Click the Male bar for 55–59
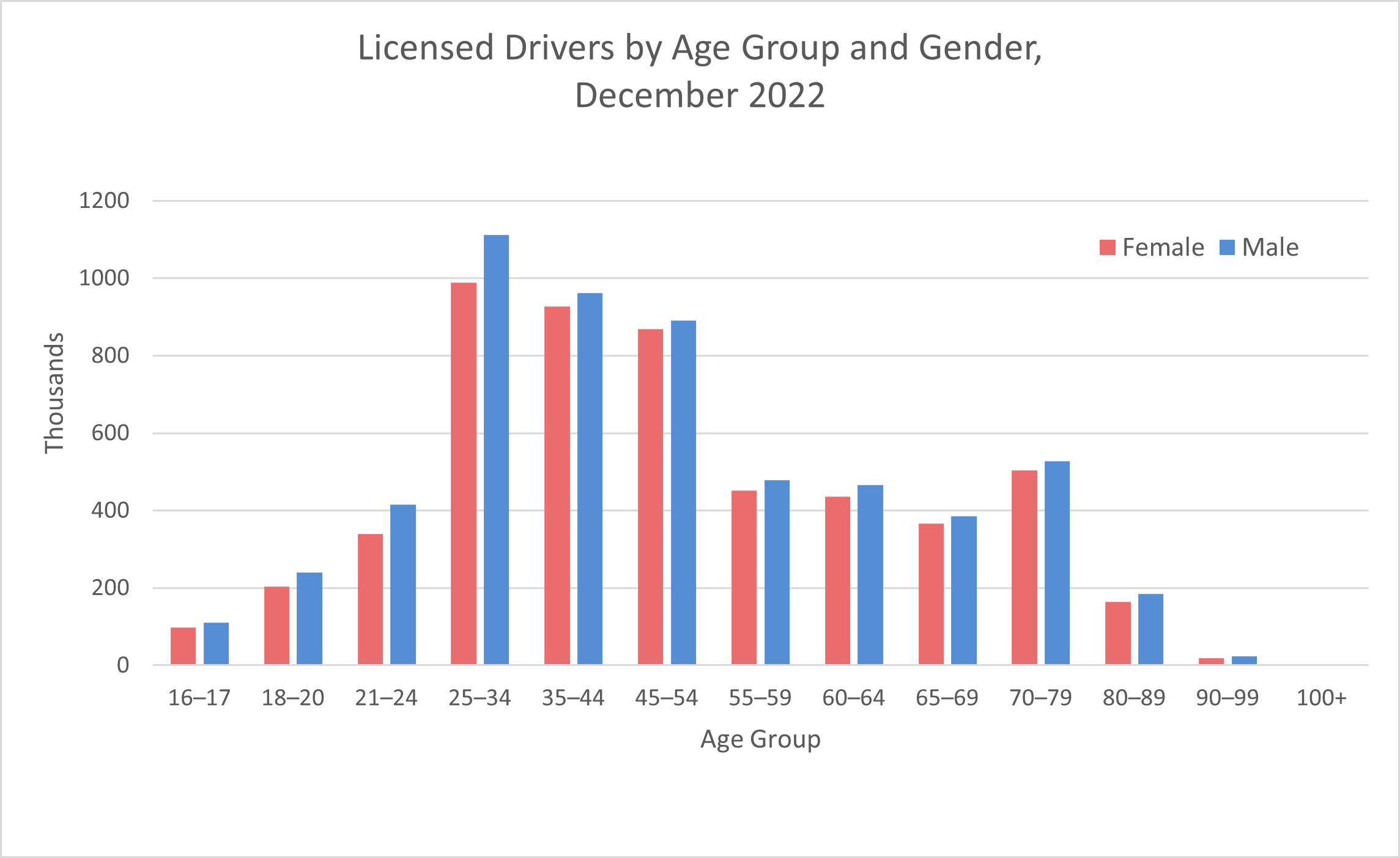Image resolution: width=1400 pixels, height=858 pixels. pyautogui.click(x=777, y=572)
